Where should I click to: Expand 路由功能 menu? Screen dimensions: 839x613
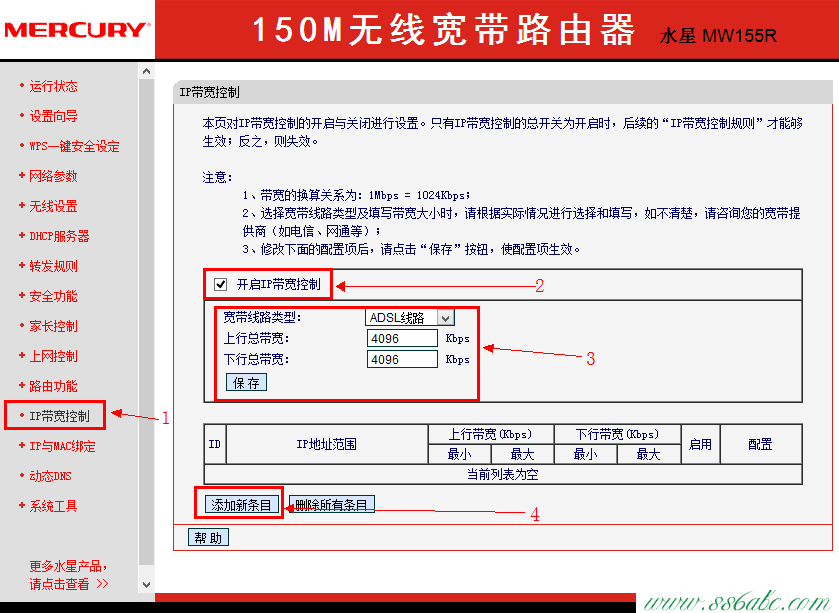click(x=53, y=386)
